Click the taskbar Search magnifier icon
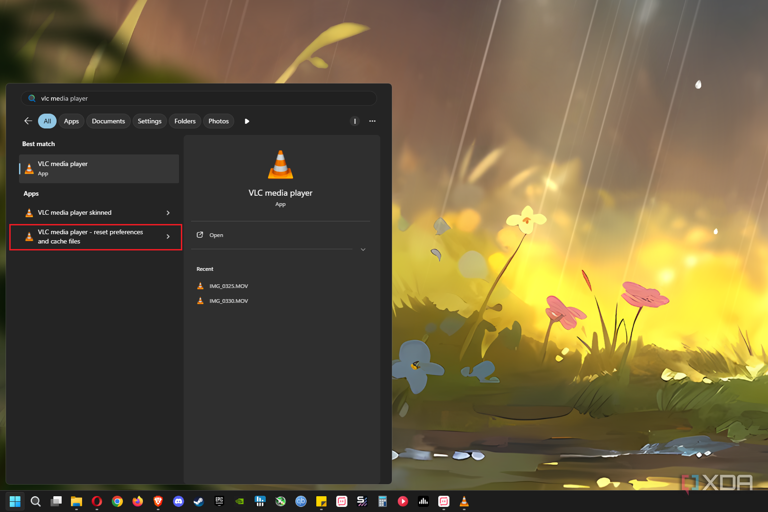This screenshot has height=512, width=768. (x=35, y=501)
